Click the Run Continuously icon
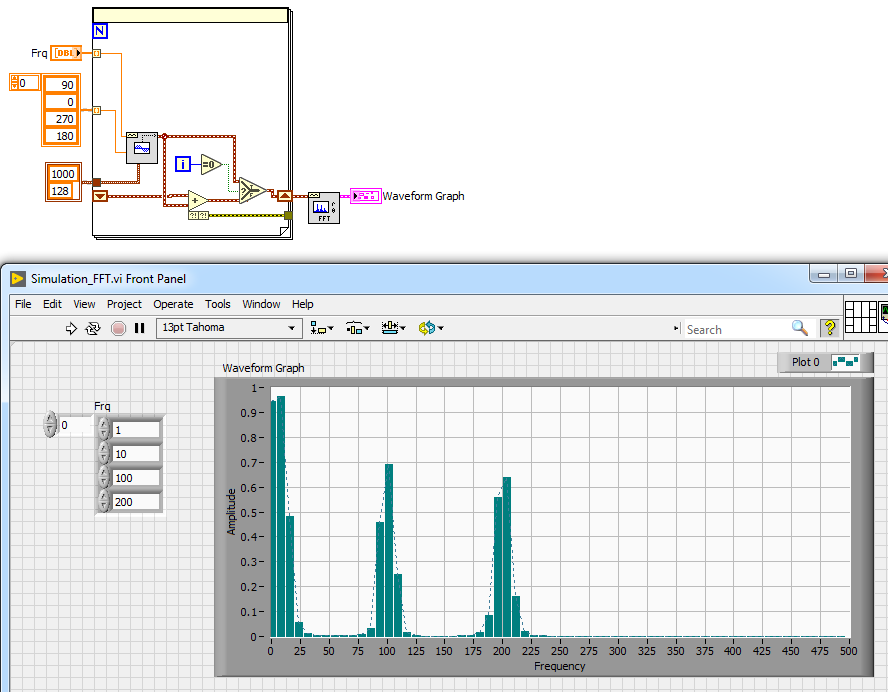 click(x=92, y=328)
